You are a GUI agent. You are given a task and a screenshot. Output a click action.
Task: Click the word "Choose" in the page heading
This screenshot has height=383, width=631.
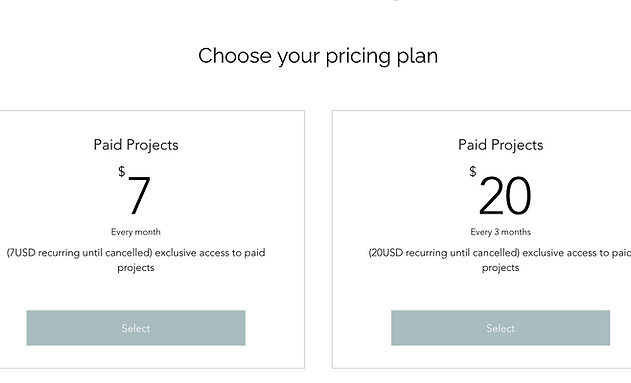tap(235, 56)
